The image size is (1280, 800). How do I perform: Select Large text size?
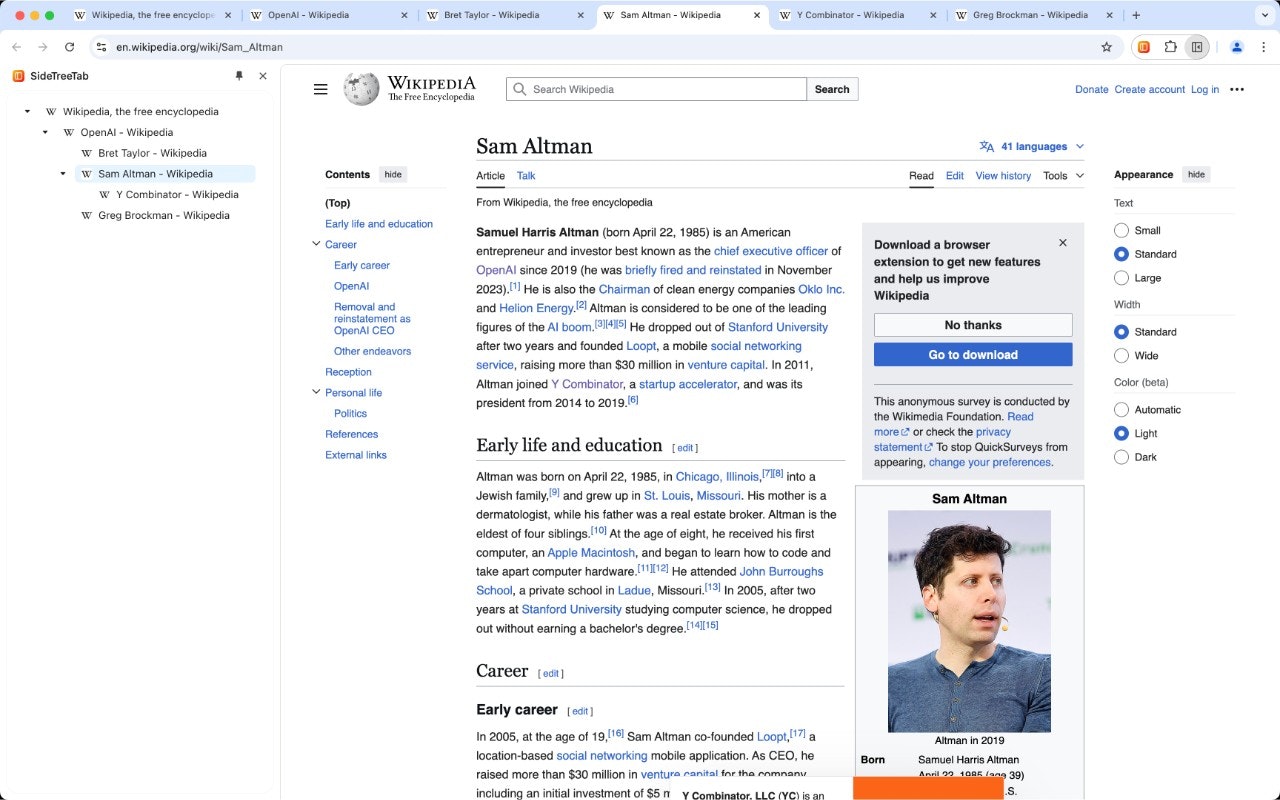(x=1121, y=278)
